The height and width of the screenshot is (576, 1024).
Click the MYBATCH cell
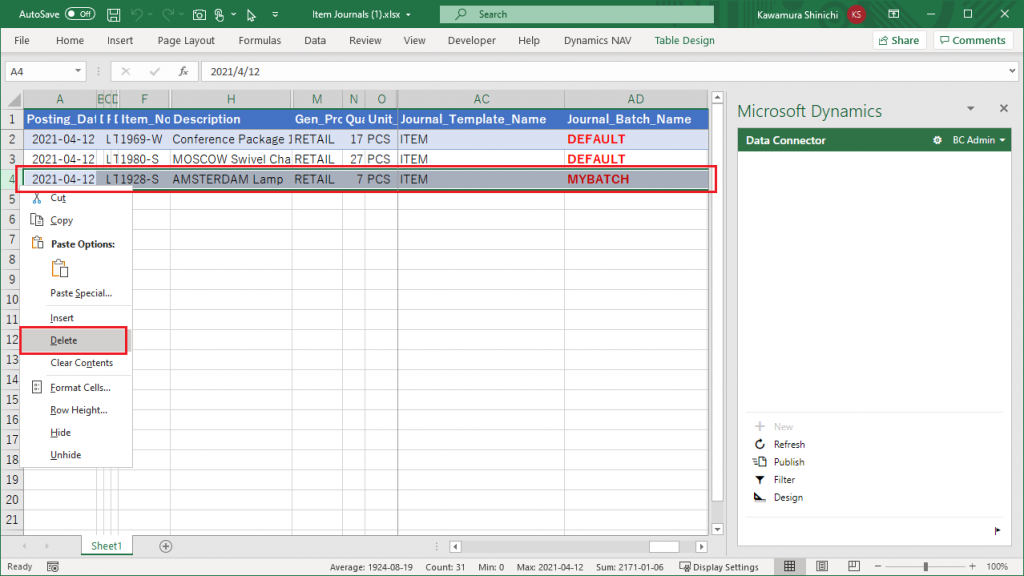(636, 179)
